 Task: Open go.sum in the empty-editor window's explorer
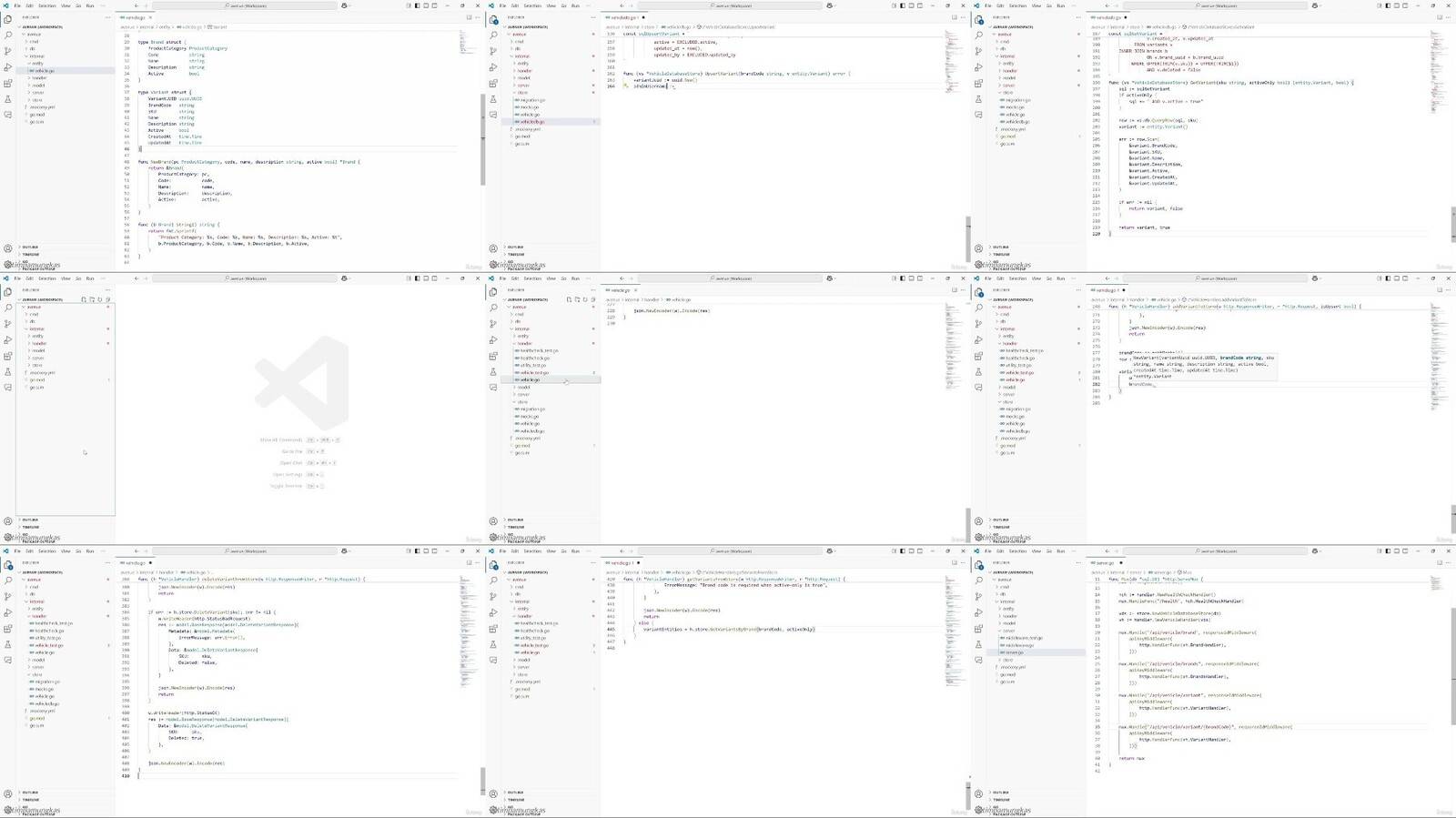pos(36,387)
